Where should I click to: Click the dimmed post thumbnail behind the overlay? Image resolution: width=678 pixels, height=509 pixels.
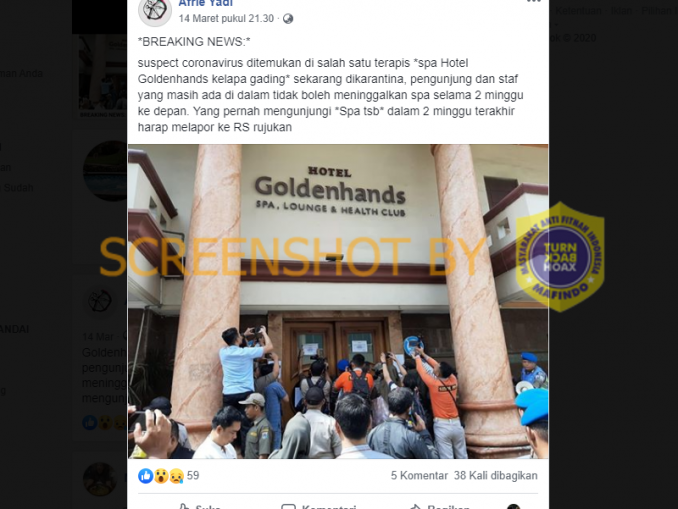(x=102, y=76)
